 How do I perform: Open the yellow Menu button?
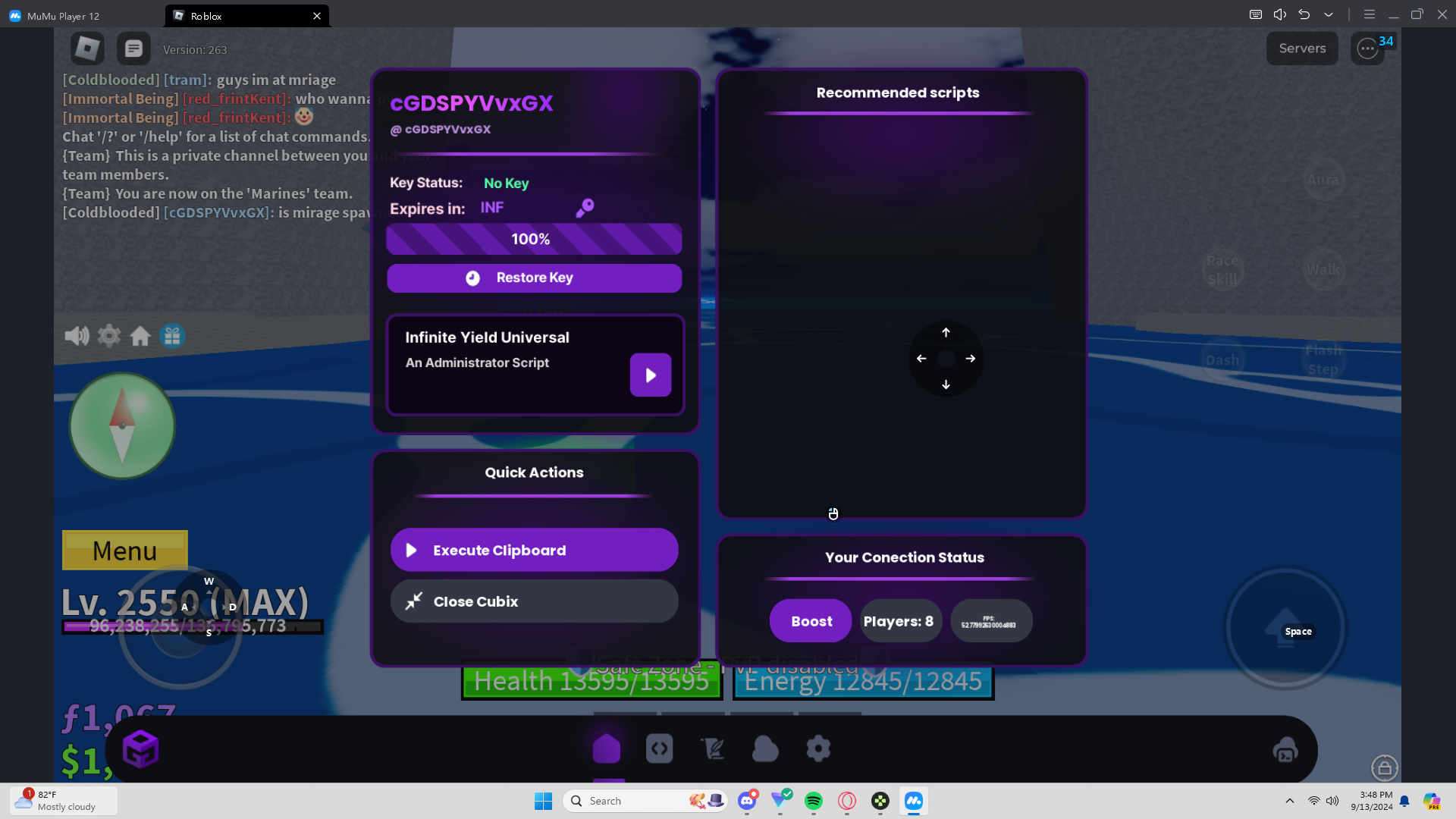tap(125, 551)
